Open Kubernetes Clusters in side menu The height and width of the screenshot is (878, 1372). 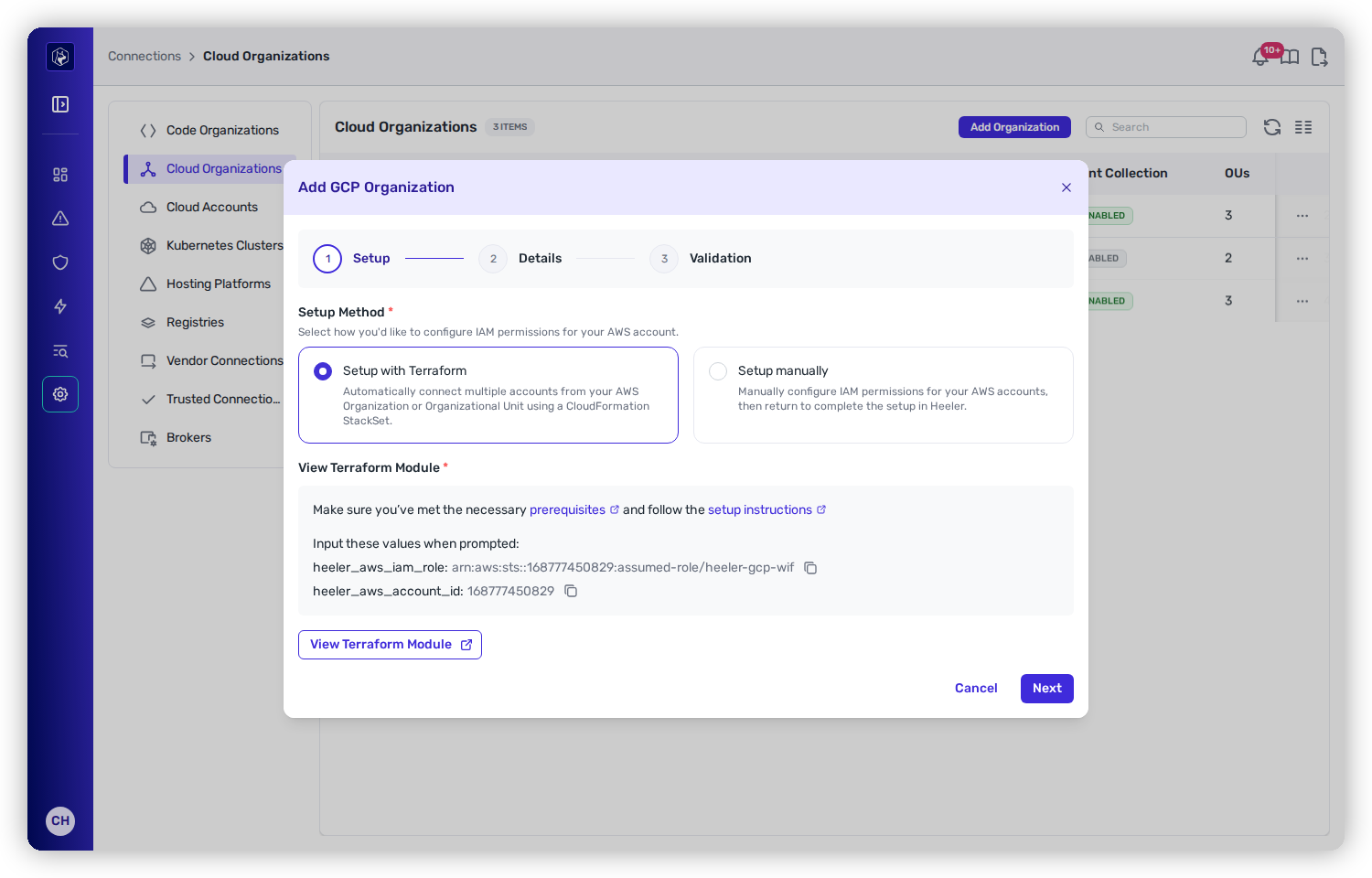point(209,245)
